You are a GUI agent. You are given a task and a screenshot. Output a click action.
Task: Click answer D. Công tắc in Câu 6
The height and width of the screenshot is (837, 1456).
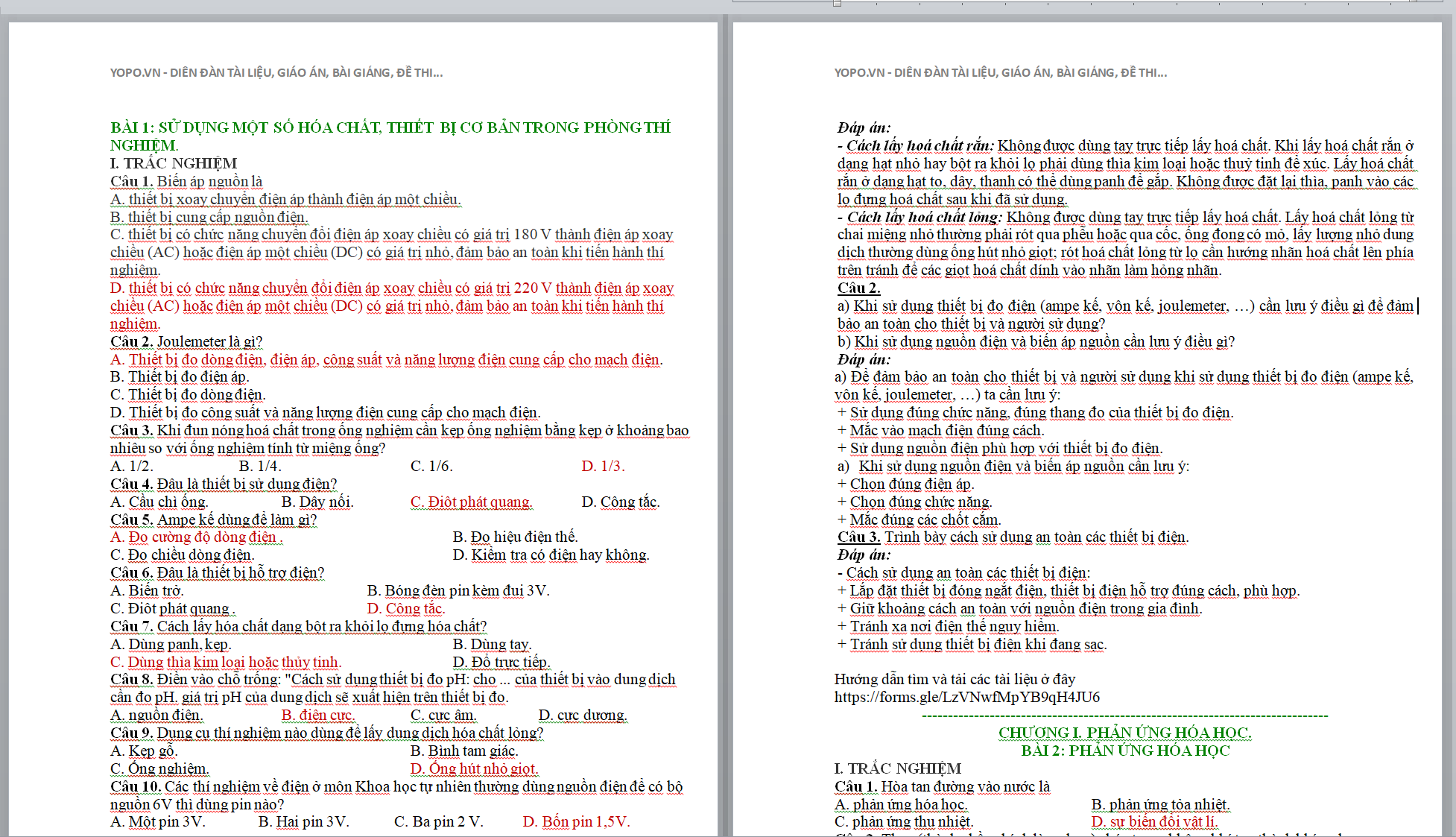405,609
